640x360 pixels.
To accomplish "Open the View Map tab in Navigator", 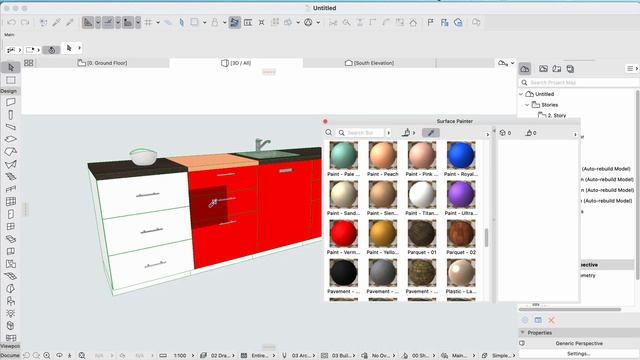I will [x=543, y=69].
